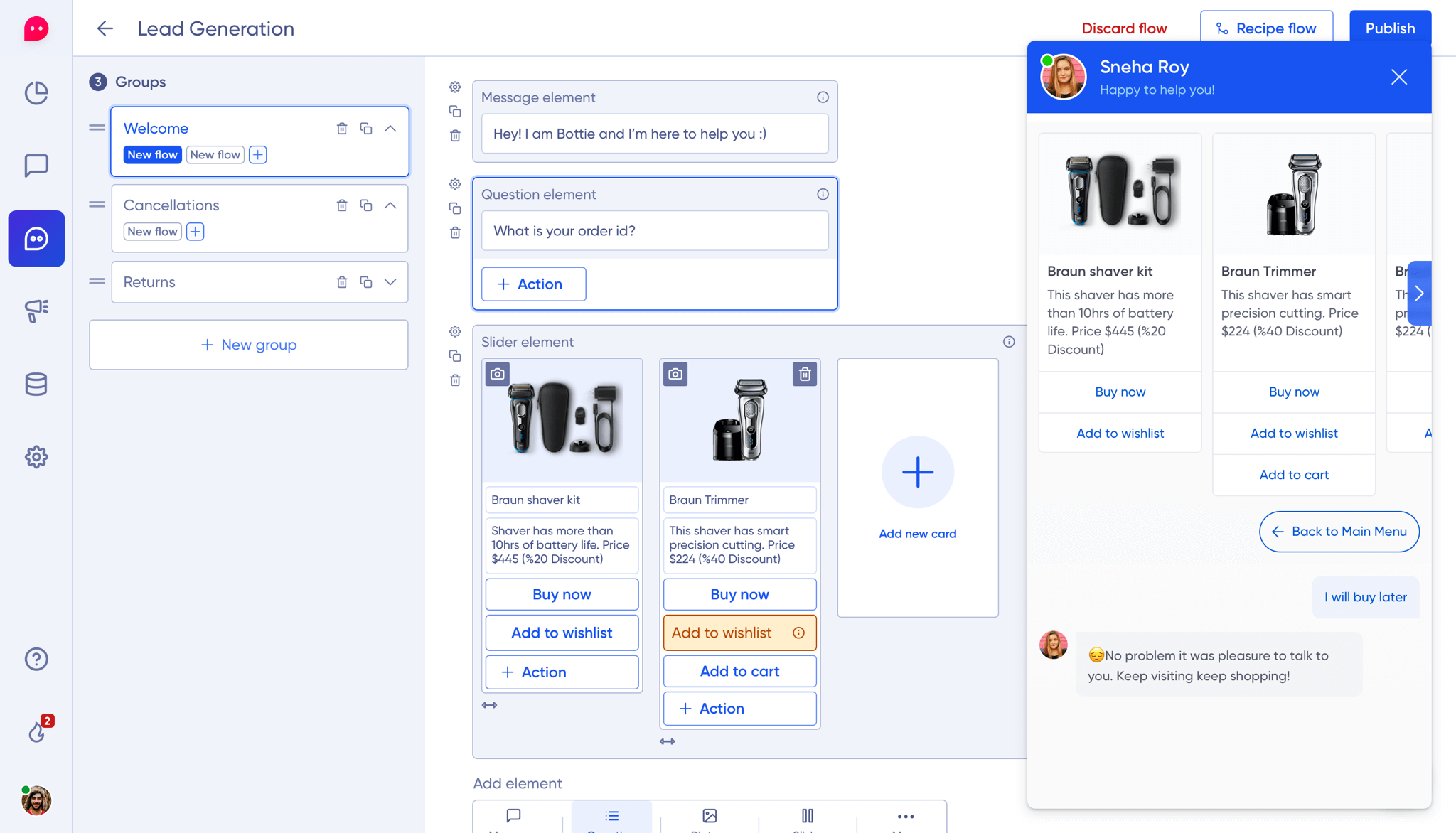The height and width of the screenshot is (833, 1456).
Task: Click Discard flow link
Action: pos(1124,28)
